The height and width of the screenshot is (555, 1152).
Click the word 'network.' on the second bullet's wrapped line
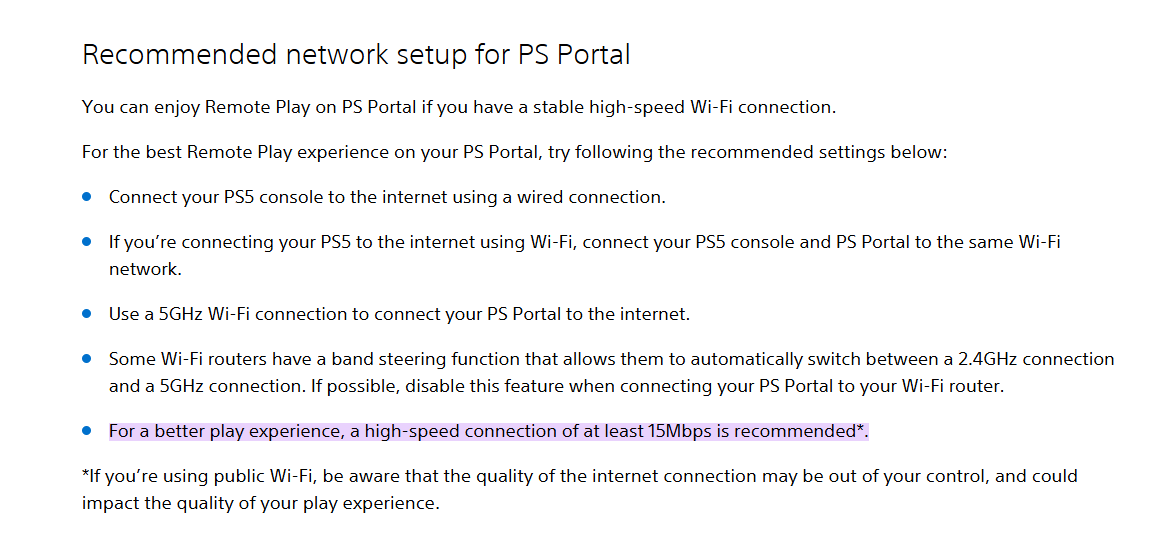click(x=145, y=269)
